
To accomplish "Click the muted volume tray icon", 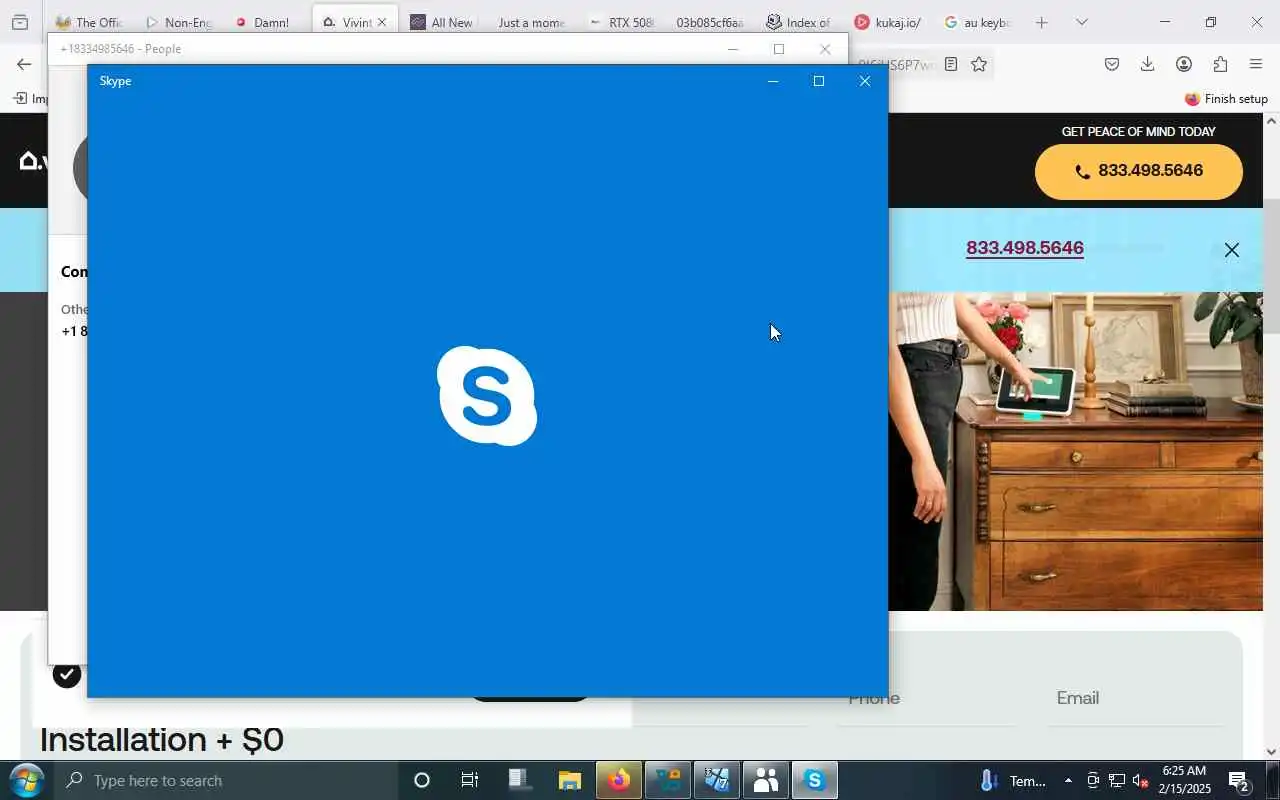I will click(x=1139, y=781).
